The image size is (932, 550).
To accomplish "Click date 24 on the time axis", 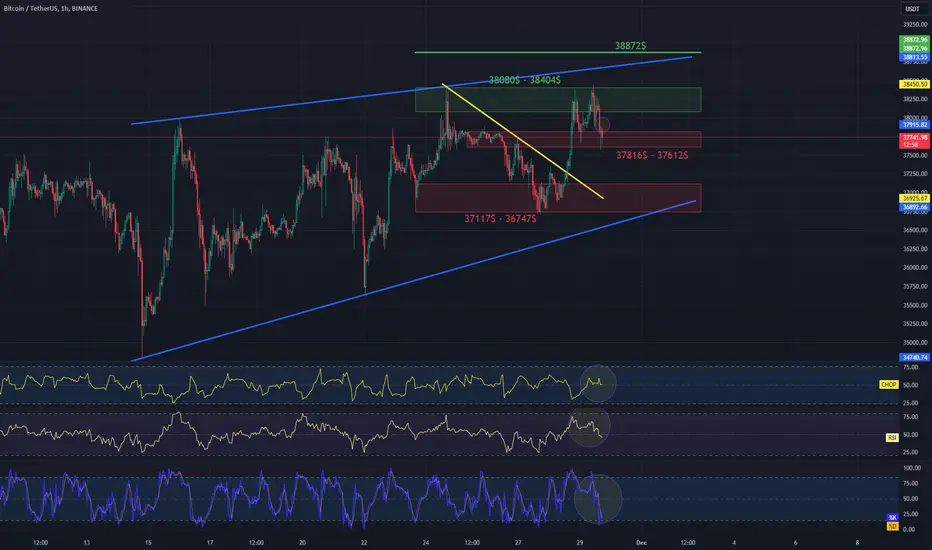I will point(426,542).
